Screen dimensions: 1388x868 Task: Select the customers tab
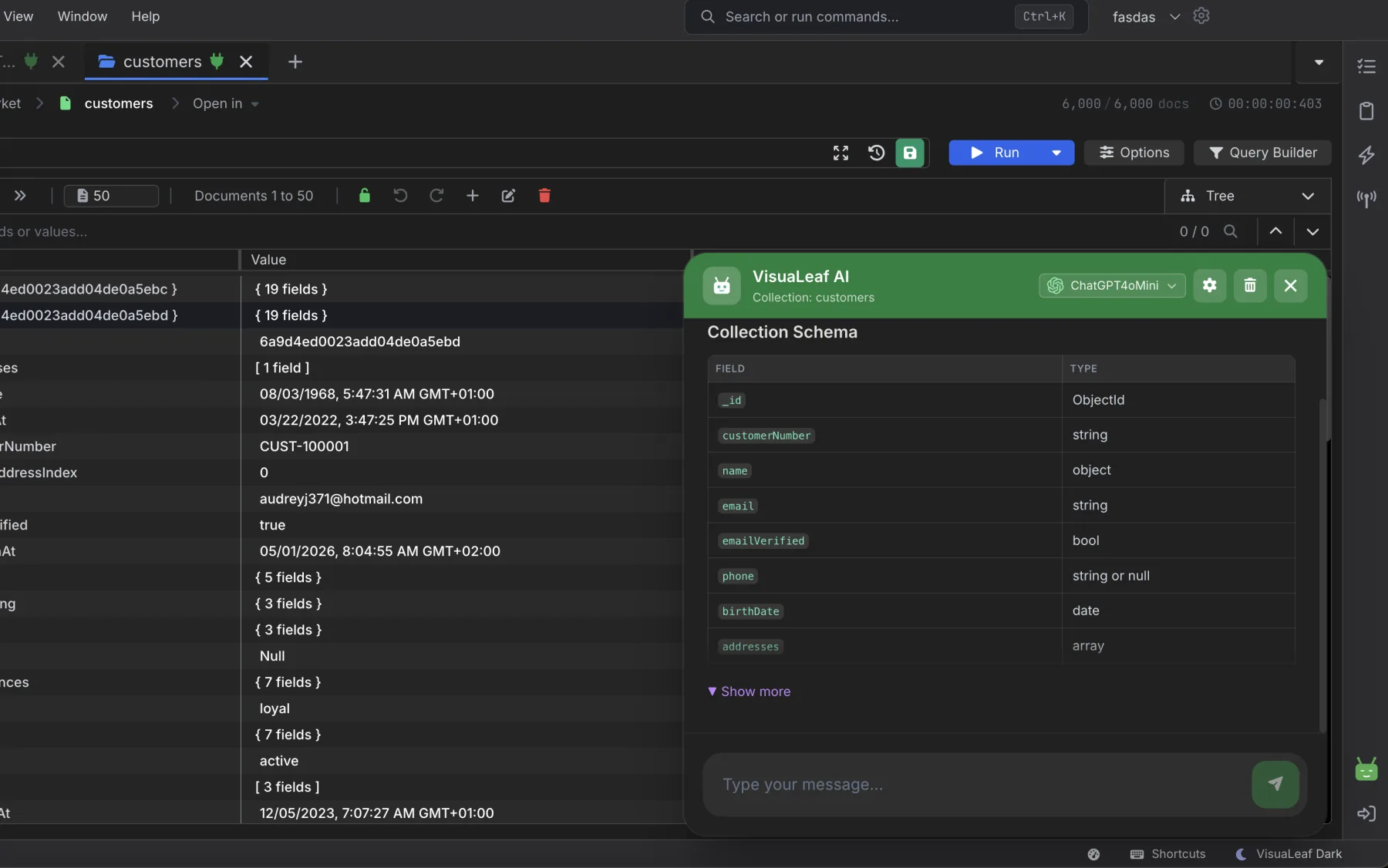click(x=161, y=62)
